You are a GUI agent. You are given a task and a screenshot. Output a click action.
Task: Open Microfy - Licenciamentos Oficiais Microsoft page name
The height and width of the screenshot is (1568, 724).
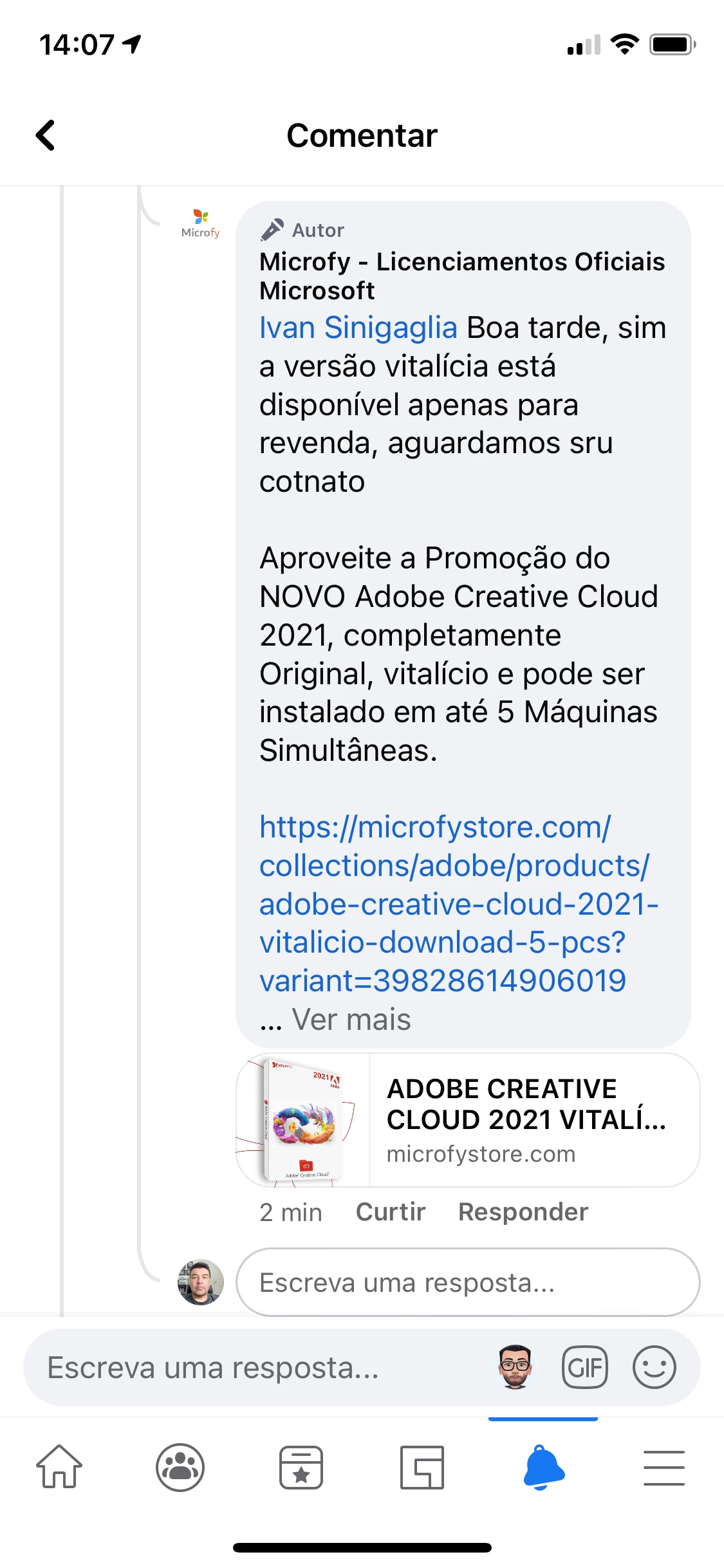click(462, 276)
